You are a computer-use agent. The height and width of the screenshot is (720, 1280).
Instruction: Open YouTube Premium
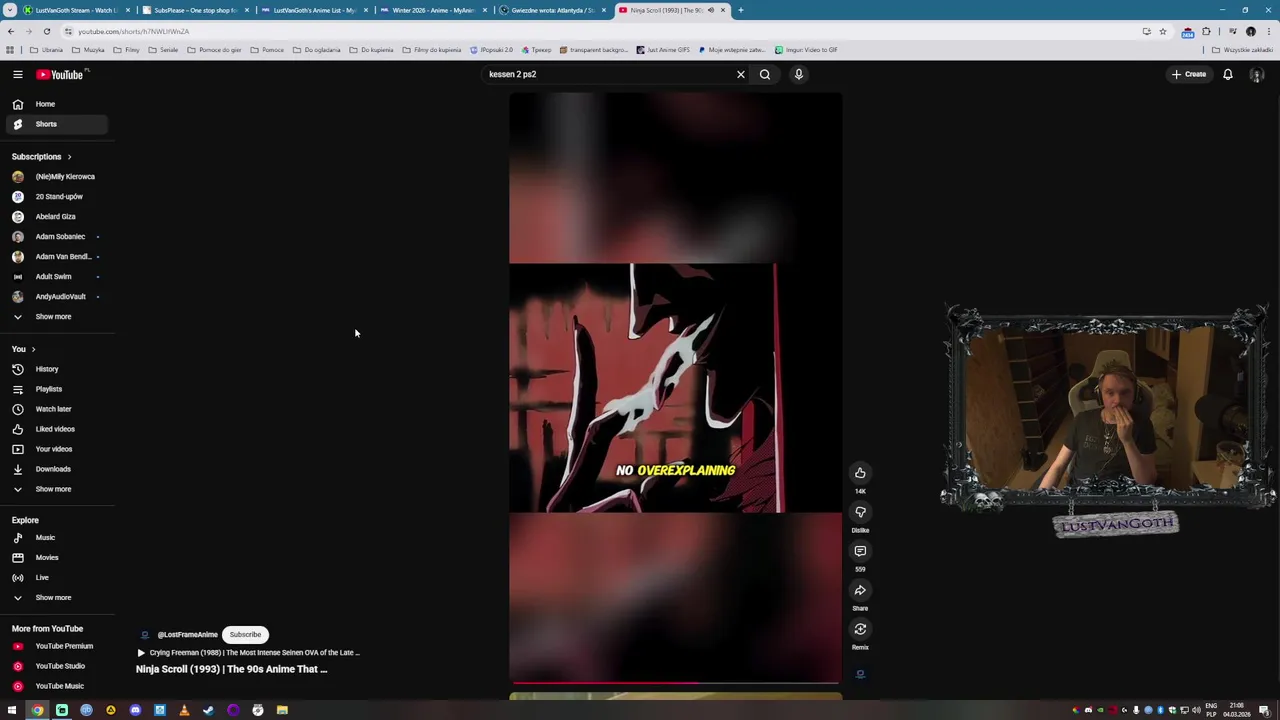[55, 646]
